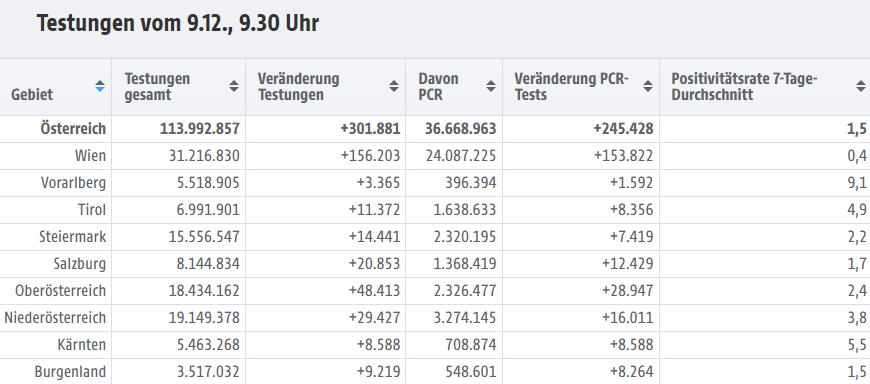Viewport: 870px width, 384px height.
Task: Toggle sort icon on Veränderung Testungen
Action: [x=394, y=87]
